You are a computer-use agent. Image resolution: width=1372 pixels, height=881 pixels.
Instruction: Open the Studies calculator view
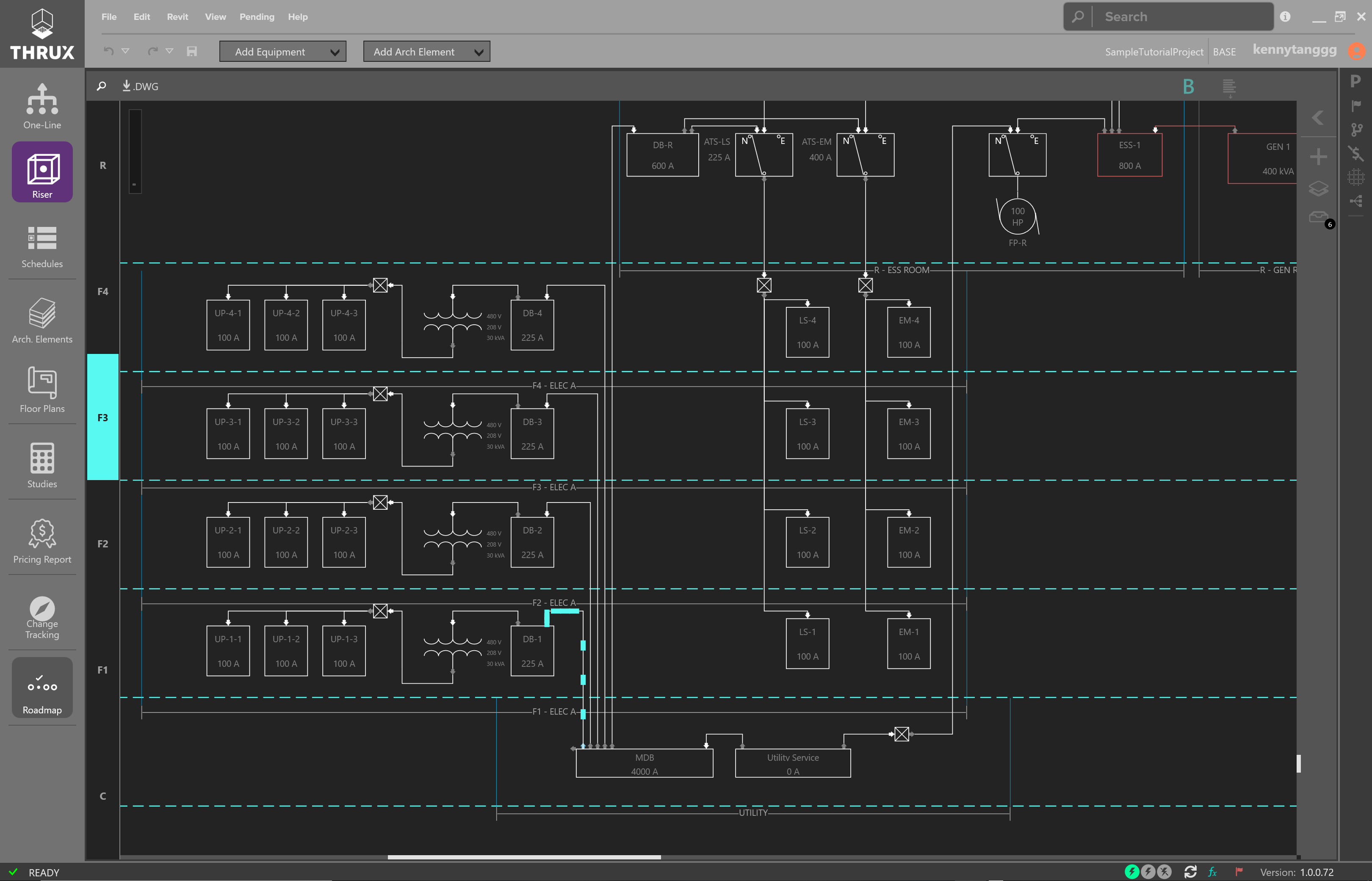coord(42,465)
